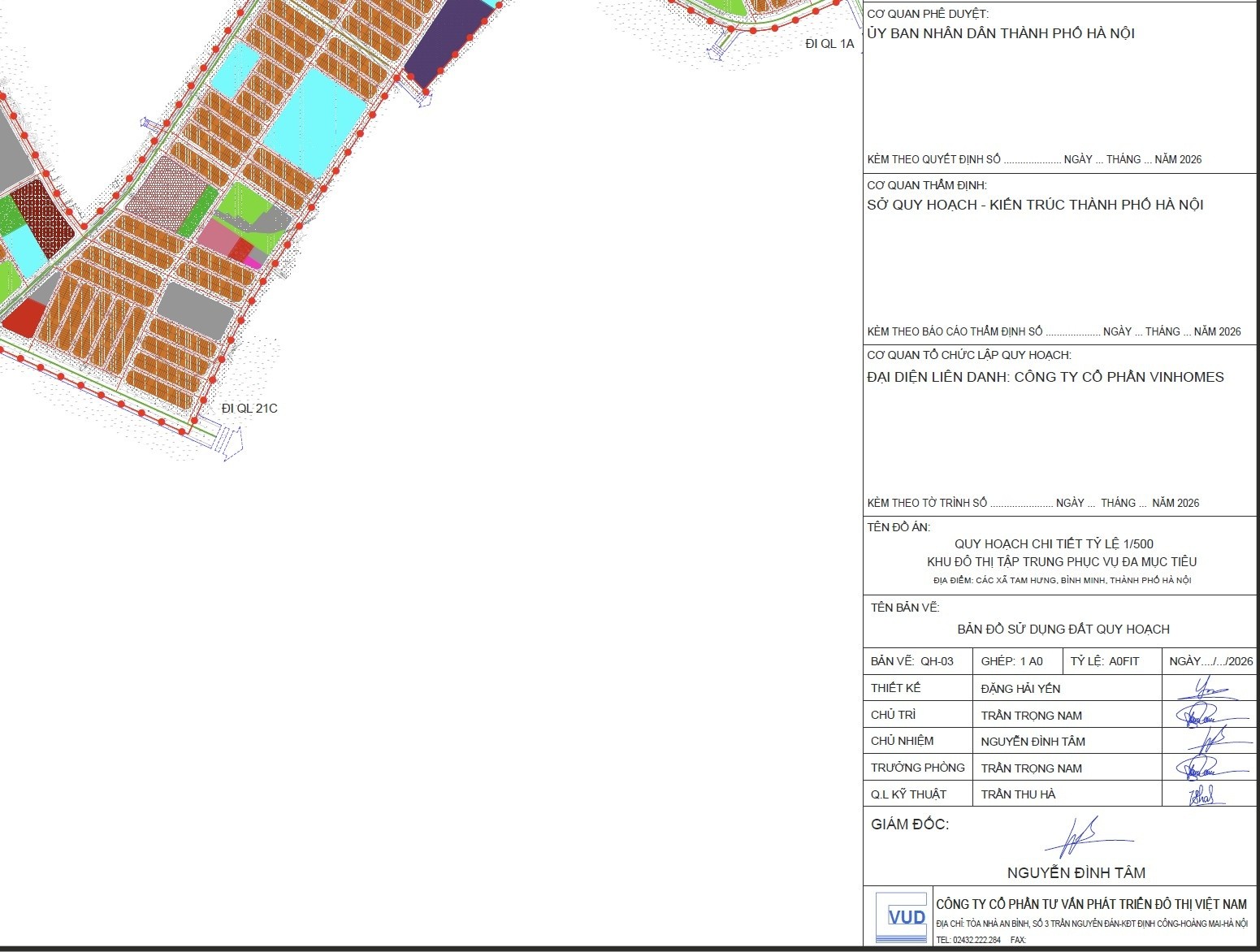Click the SỞ QUY HOẠCH - KIẾN TRÚC heading

(x=1034, y=206)
